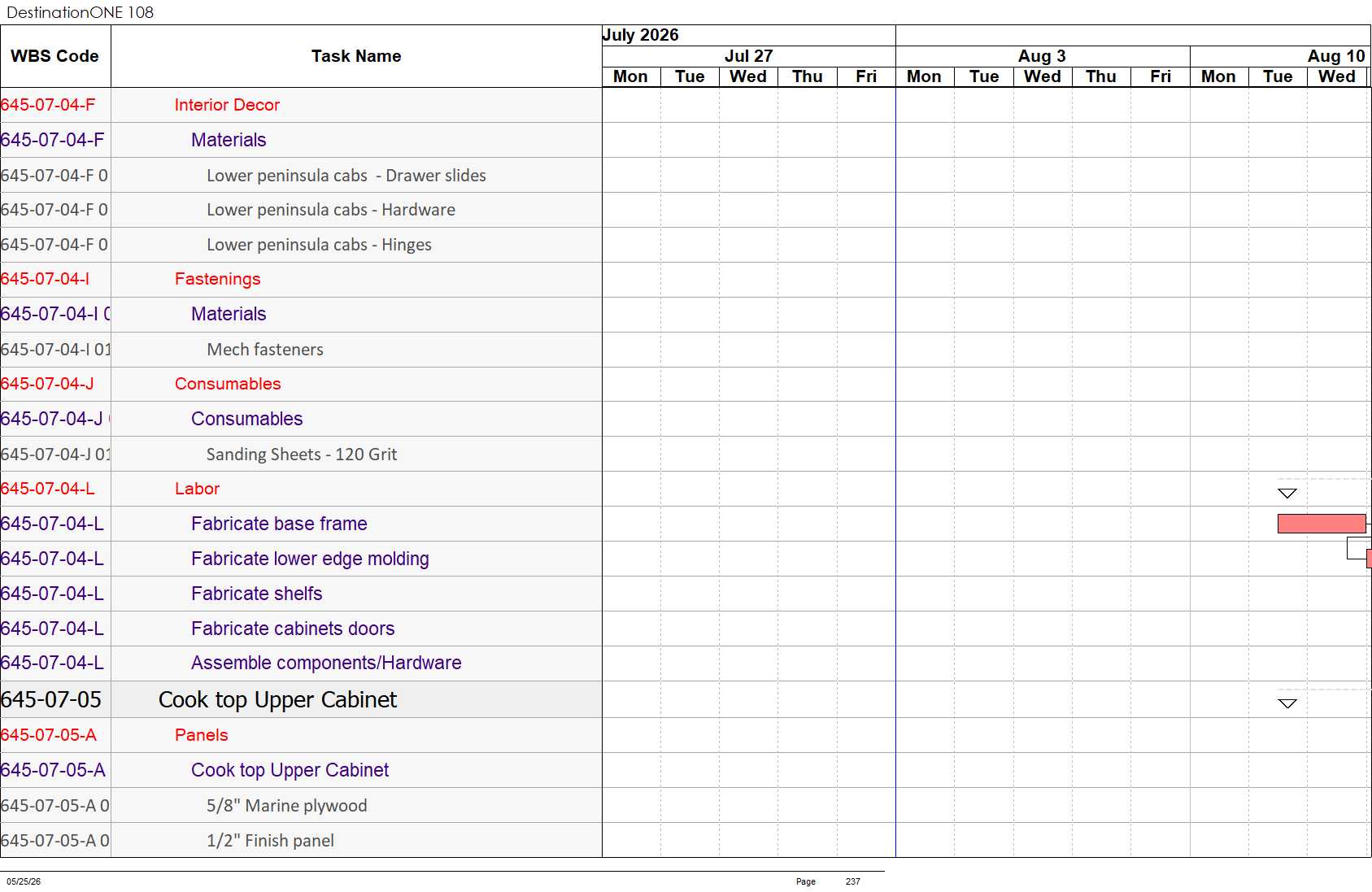Click the 5/8" Marine plywood item
The height and width of the screenshot is (892, 1372).
286,806
